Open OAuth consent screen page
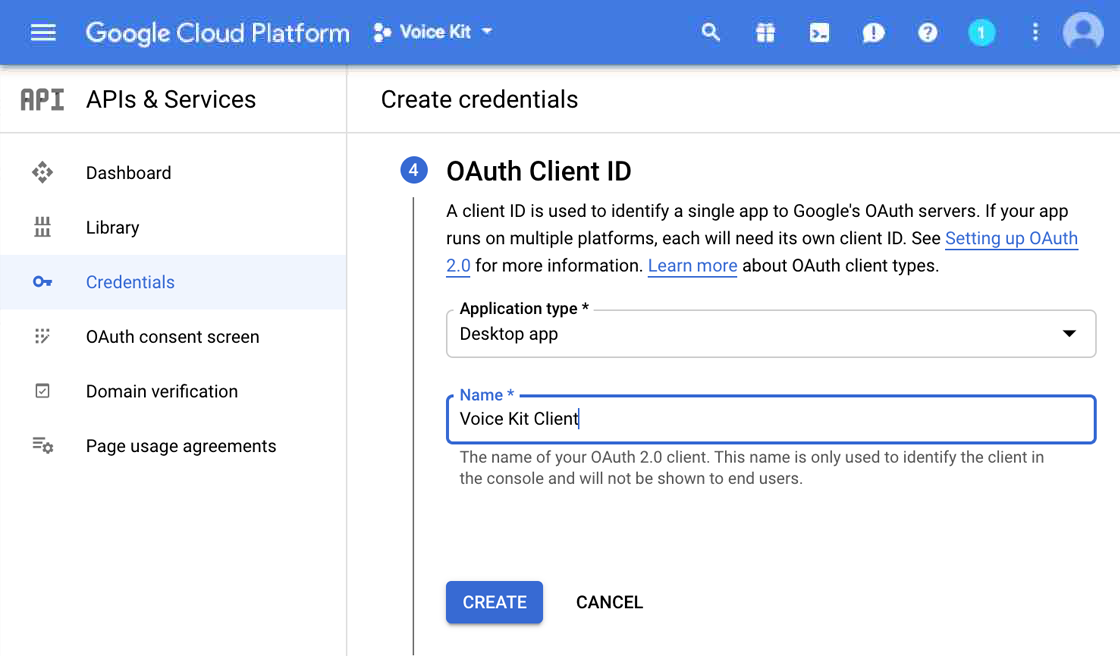 coord(173,337)
